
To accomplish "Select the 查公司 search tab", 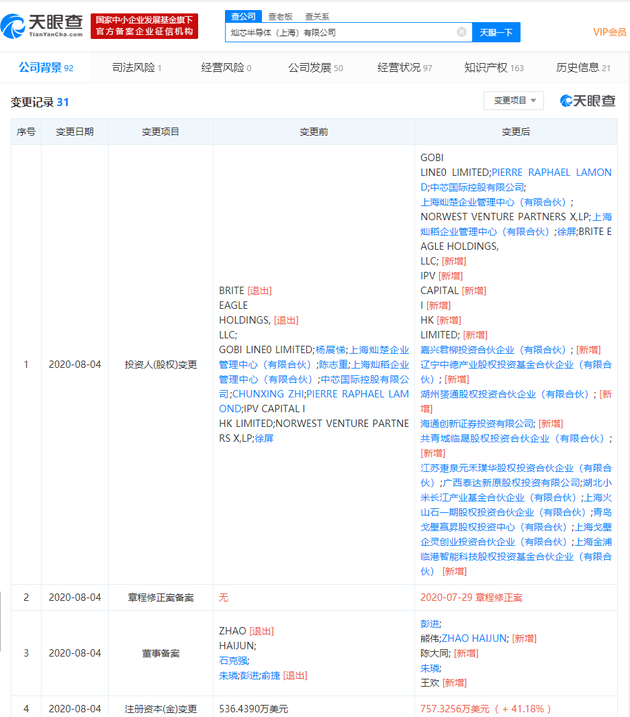I will click(x=243, y=16).
